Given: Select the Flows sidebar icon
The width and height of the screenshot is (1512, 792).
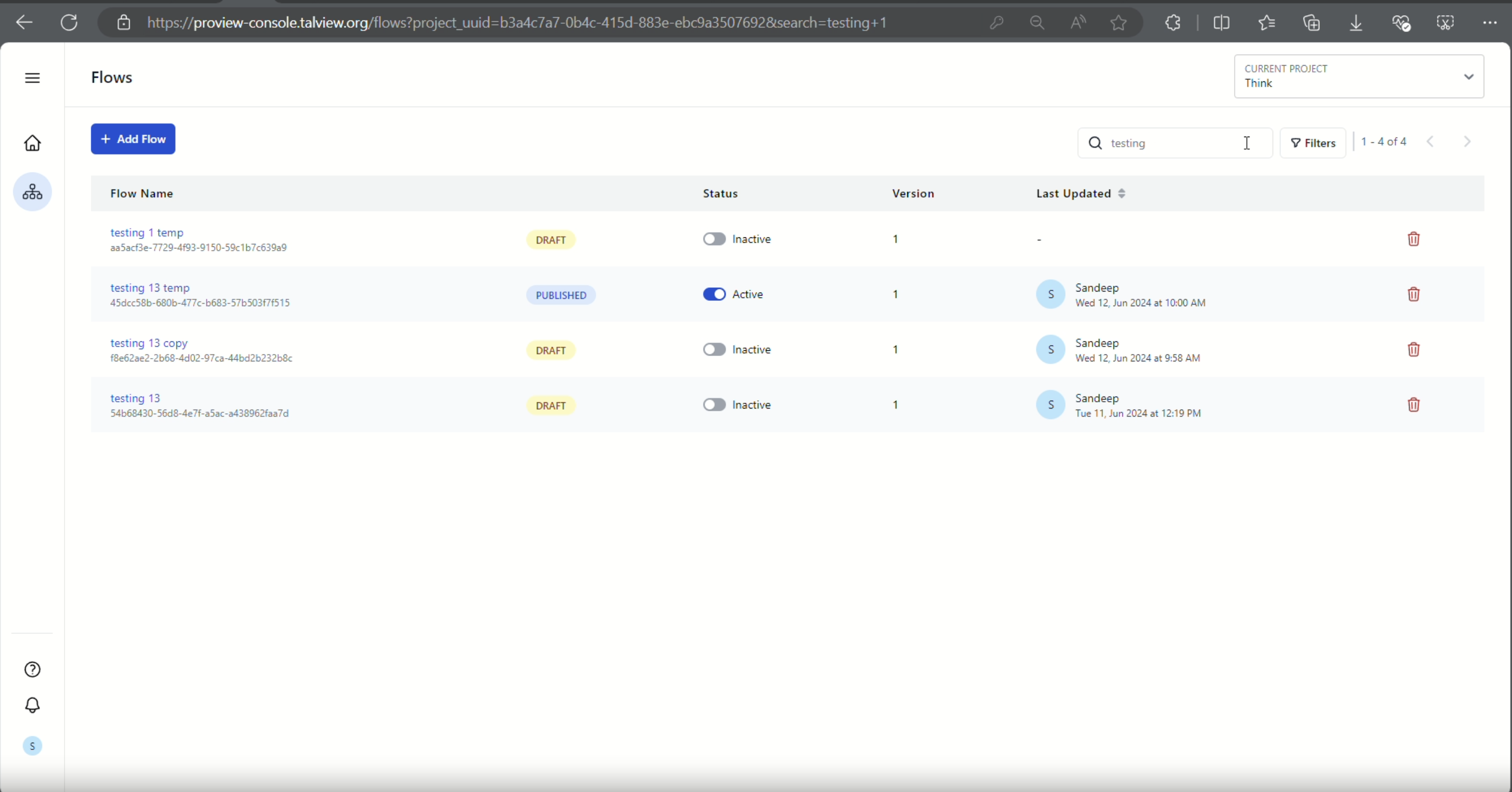Looking at the screenshot, I should click(x=32, y=191).
